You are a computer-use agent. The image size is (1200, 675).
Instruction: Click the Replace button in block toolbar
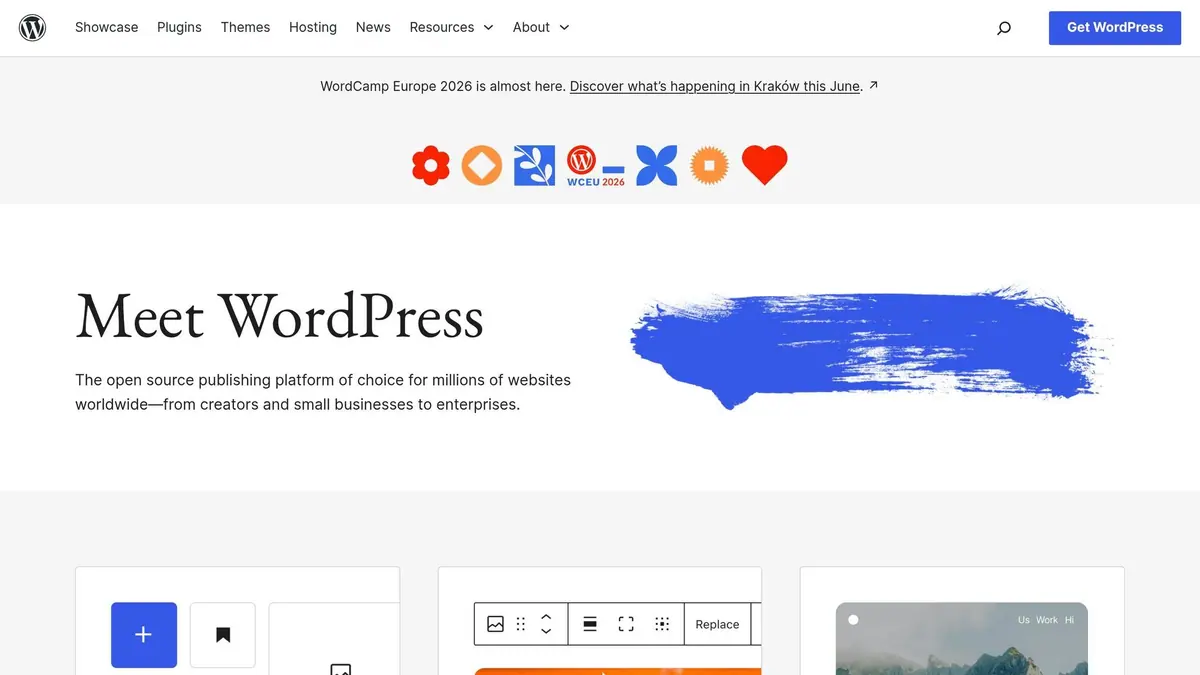(x=717, y=624)
